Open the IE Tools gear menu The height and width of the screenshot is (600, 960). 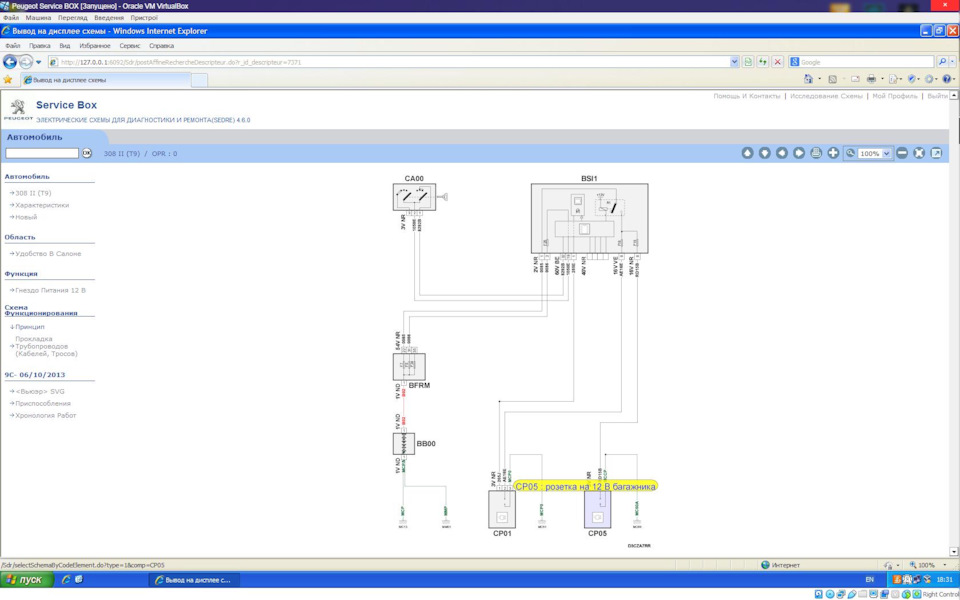tap(929, 79)
